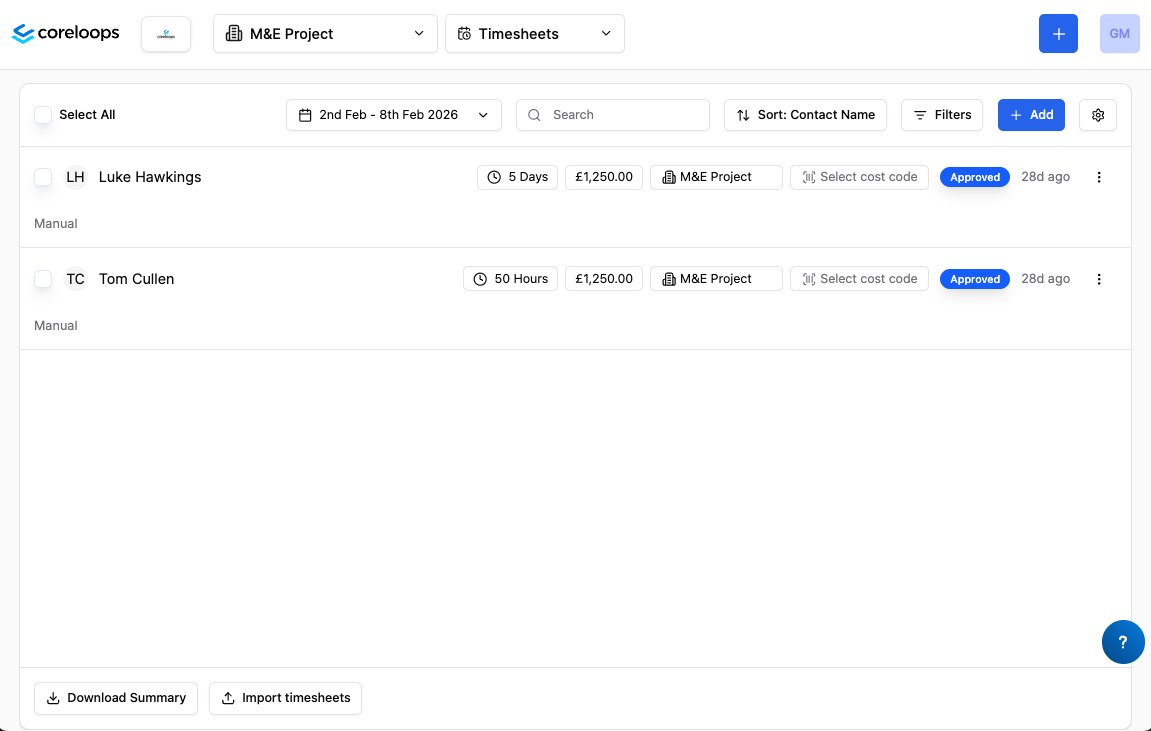Screen dimensions: 1151x731
Task: Open the GM user avatar menu
Action: (x=1119, y=34)
